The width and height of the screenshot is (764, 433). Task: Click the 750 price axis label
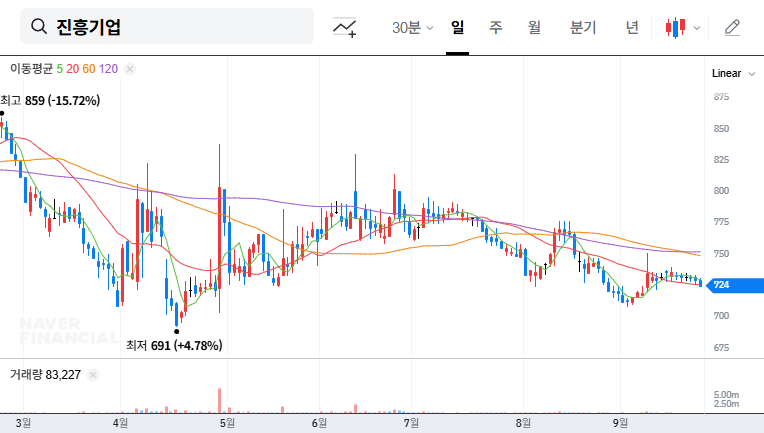click(x=721, y=254)
